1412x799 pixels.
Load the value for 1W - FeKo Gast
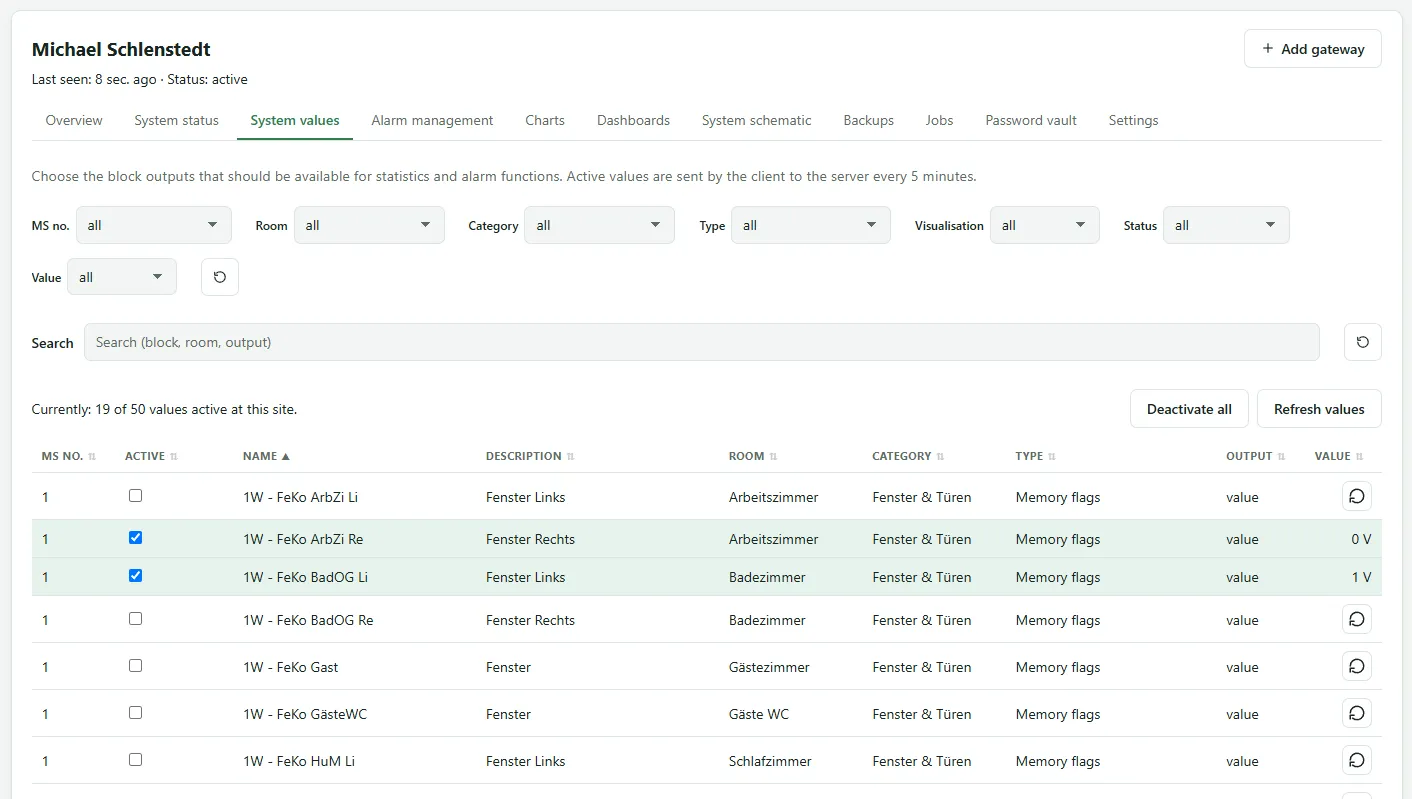[1357, 666]
